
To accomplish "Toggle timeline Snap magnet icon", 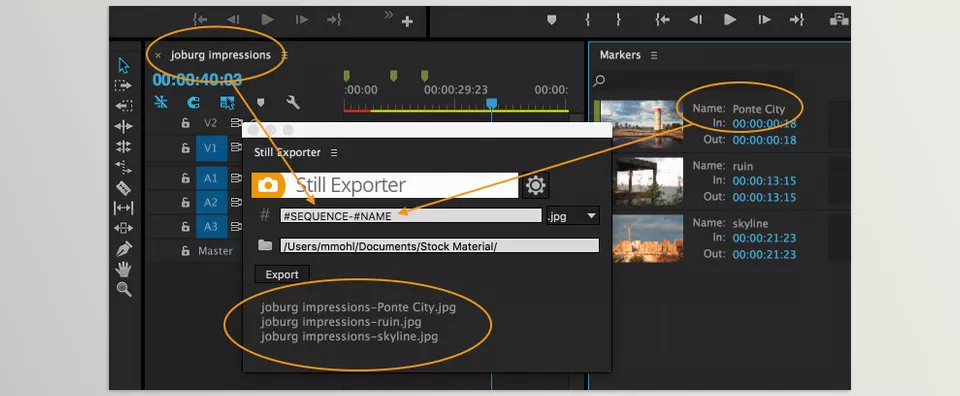I will (193, 102).
